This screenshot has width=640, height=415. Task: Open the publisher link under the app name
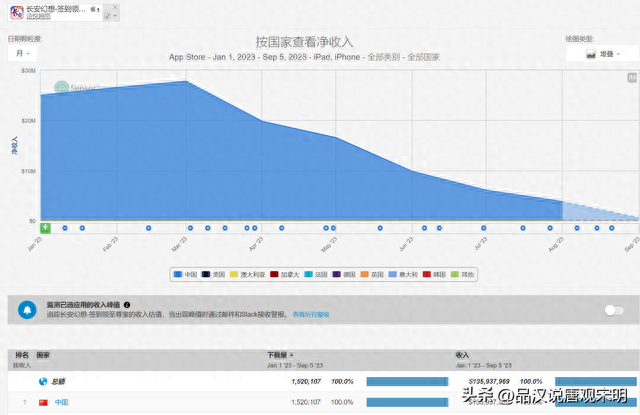pyautogui.click(x=38, y=16)
